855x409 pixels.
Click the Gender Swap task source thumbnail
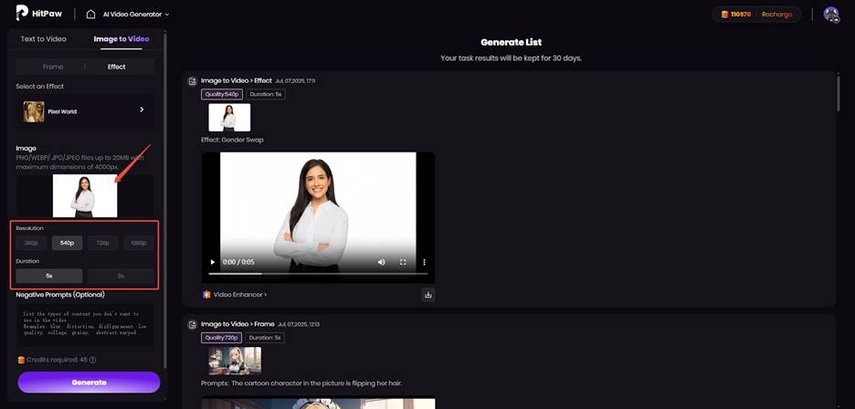pos(230,117)
